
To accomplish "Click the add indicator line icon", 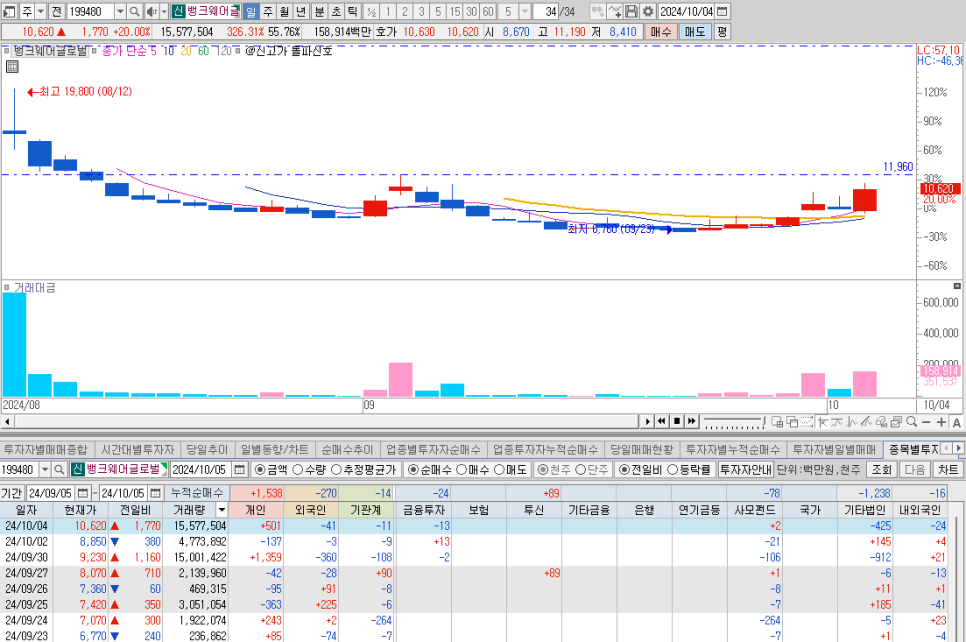I will (614, 11).
